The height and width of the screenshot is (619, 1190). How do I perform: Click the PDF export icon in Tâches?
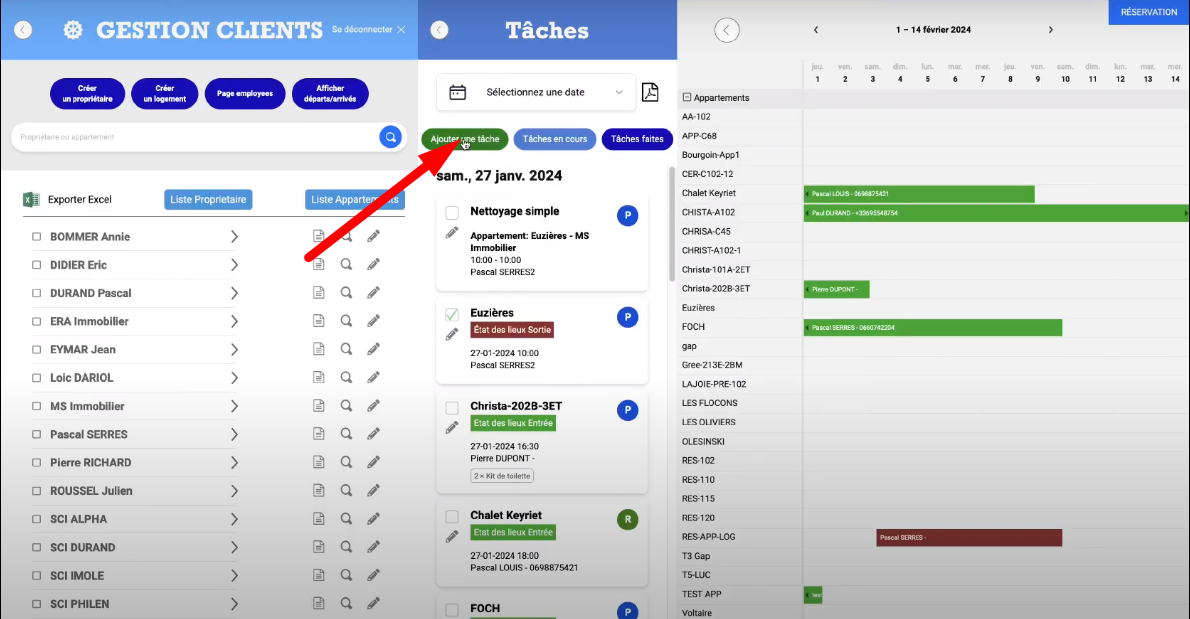tap(650, 92)
